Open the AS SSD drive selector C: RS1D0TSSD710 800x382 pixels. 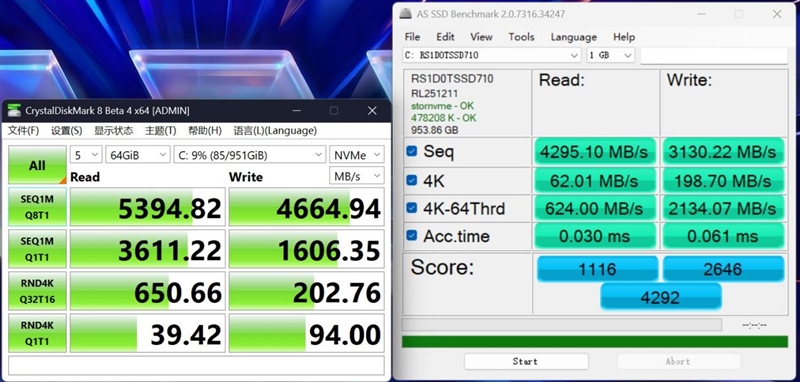pos(492,55)
